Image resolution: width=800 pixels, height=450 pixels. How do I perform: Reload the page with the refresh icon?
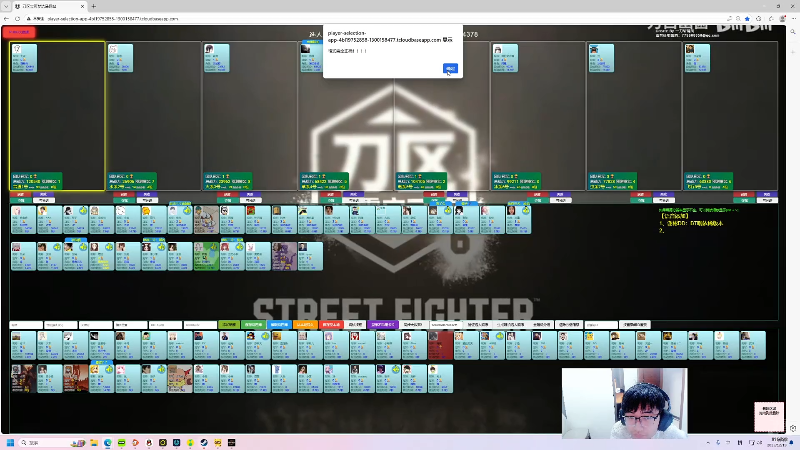click(17, 18)
